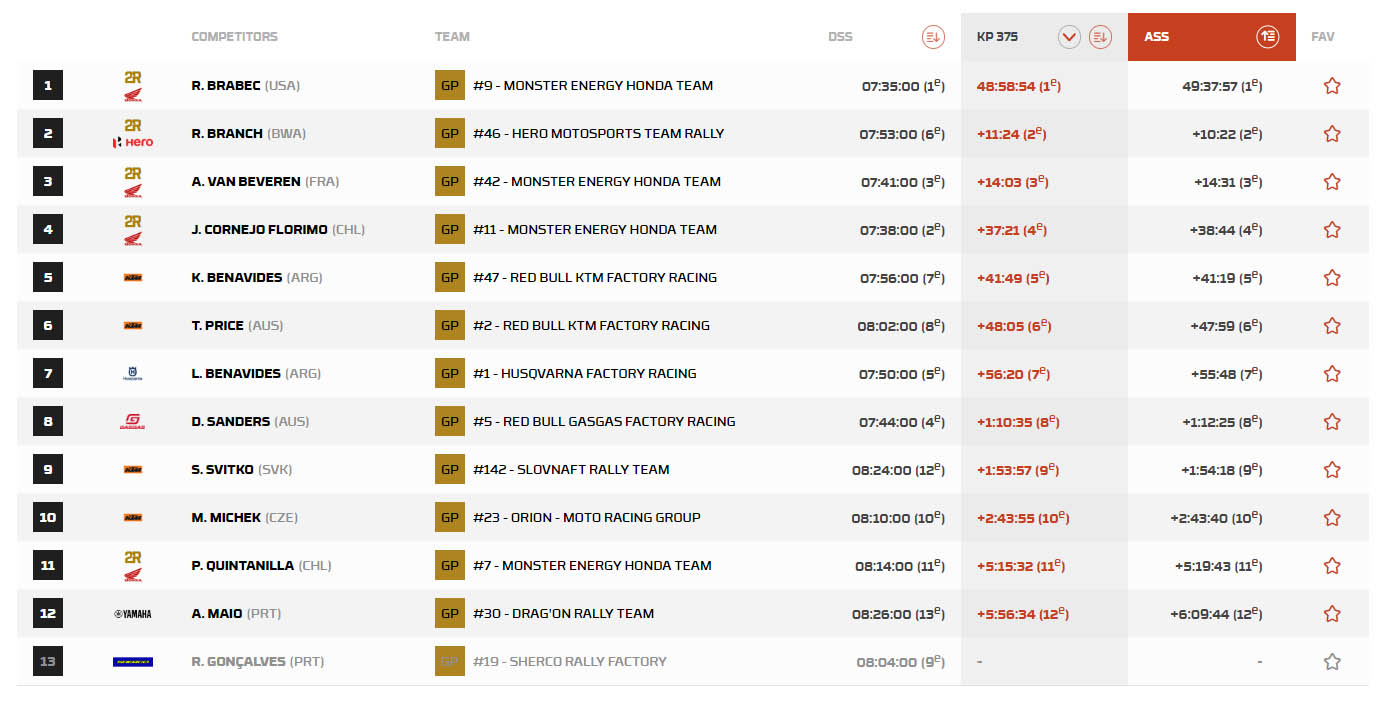Click the Husqvarna logo for L. Benavides
Screen dimensions: 1380x704
(x=132, y=374)
